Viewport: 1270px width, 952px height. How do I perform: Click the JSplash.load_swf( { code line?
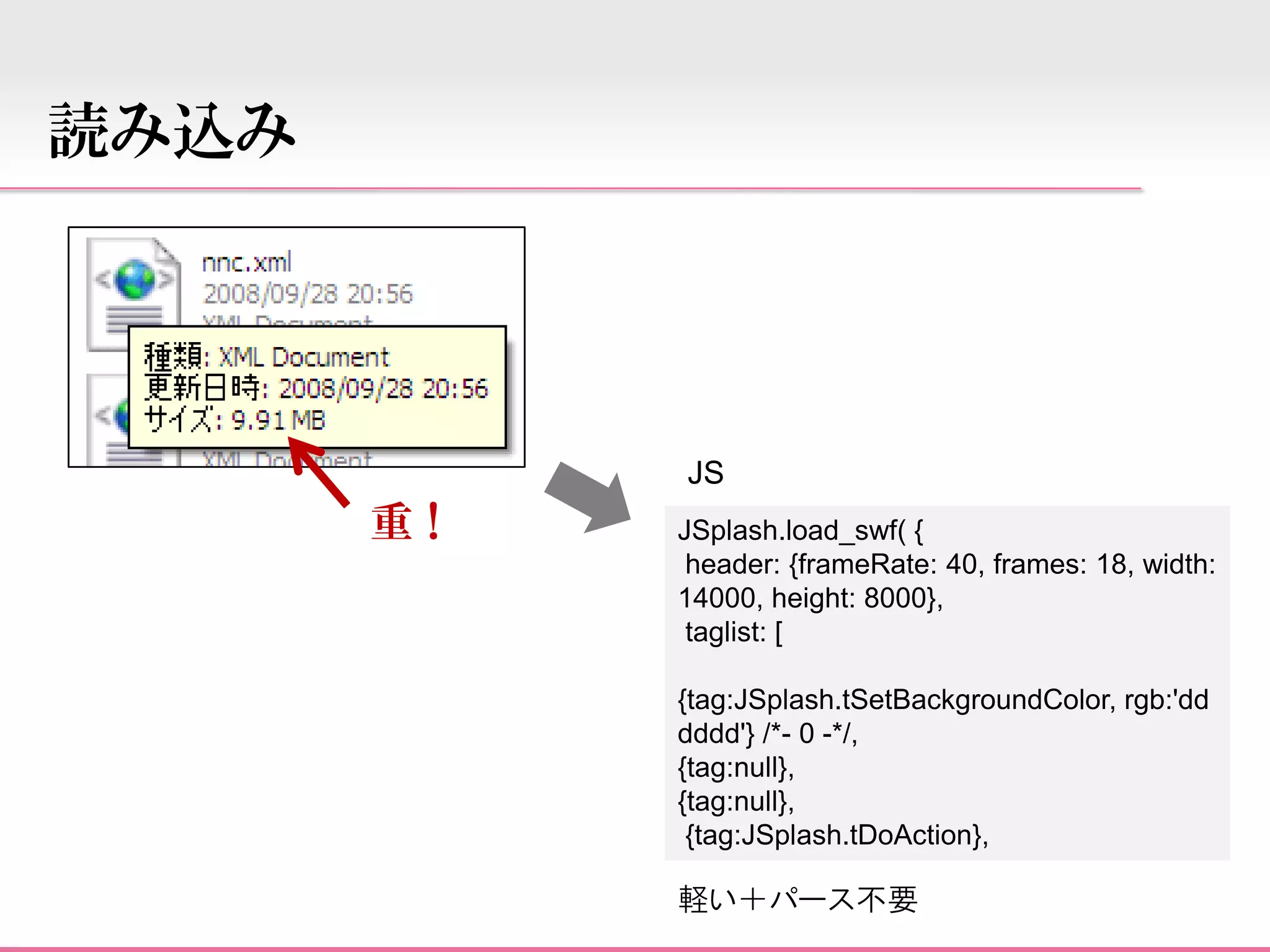pyautogui.click(x=801, y=531)
